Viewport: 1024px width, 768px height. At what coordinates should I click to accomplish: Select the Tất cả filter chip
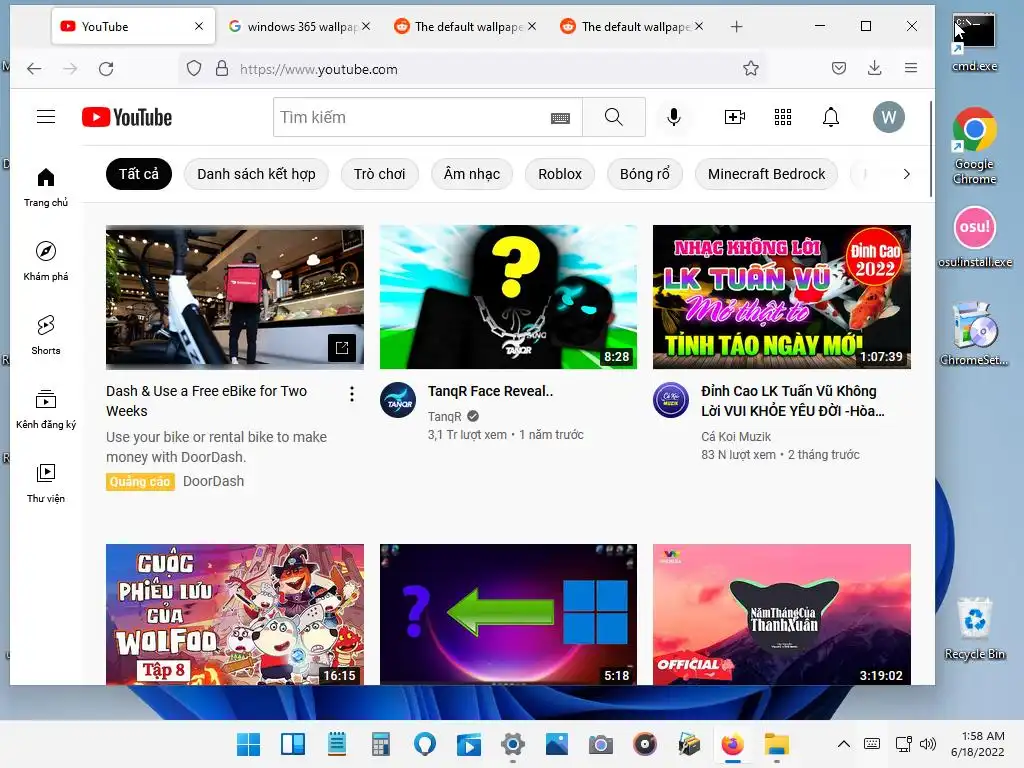[138, 174]
